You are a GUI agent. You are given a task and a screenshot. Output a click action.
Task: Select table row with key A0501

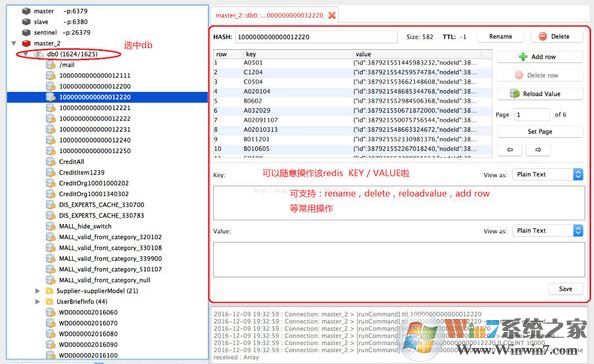(353, 62)
